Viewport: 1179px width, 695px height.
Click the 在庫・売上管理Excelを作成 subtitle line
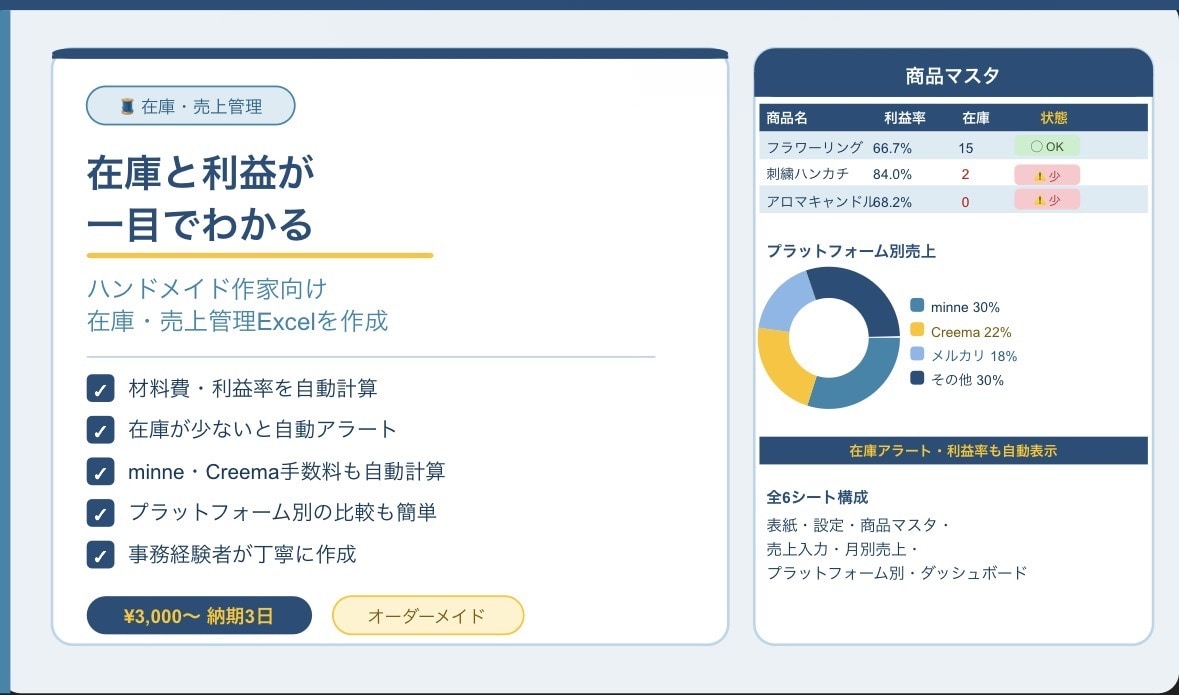pyautogui.click(x=238, y=321)
